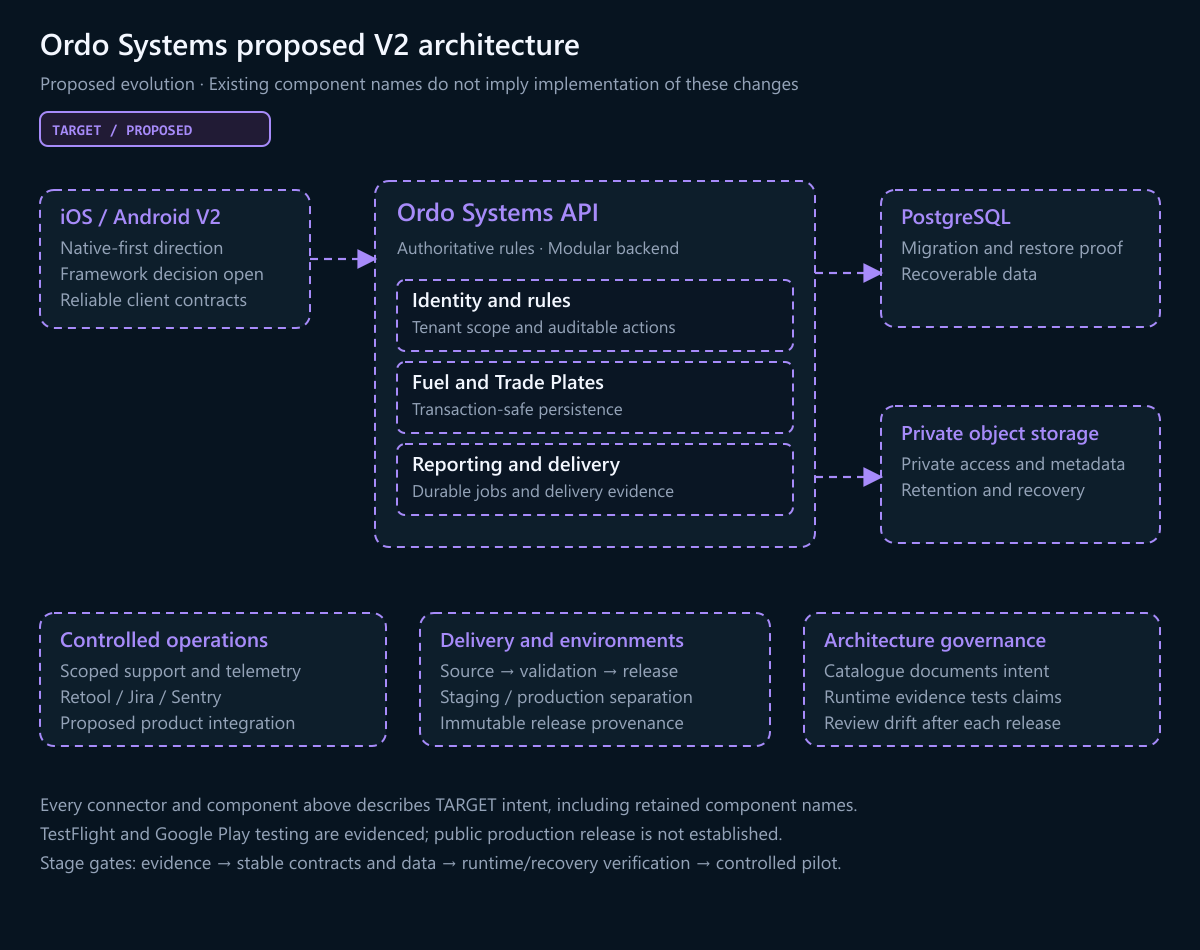Click 'Proposed product integration' text
This screenshot has height=950, width=1200.
[x=177, y=723]
